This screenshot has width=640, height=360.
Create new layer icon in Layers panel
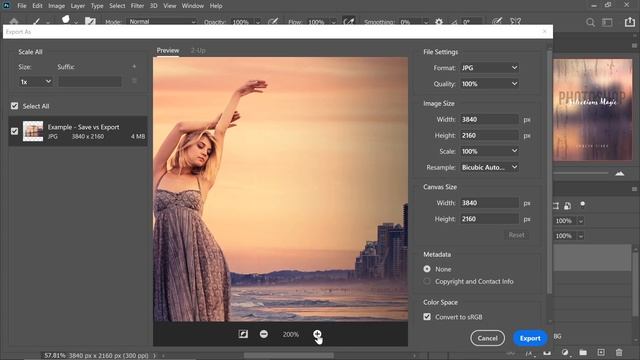point(601,352)
